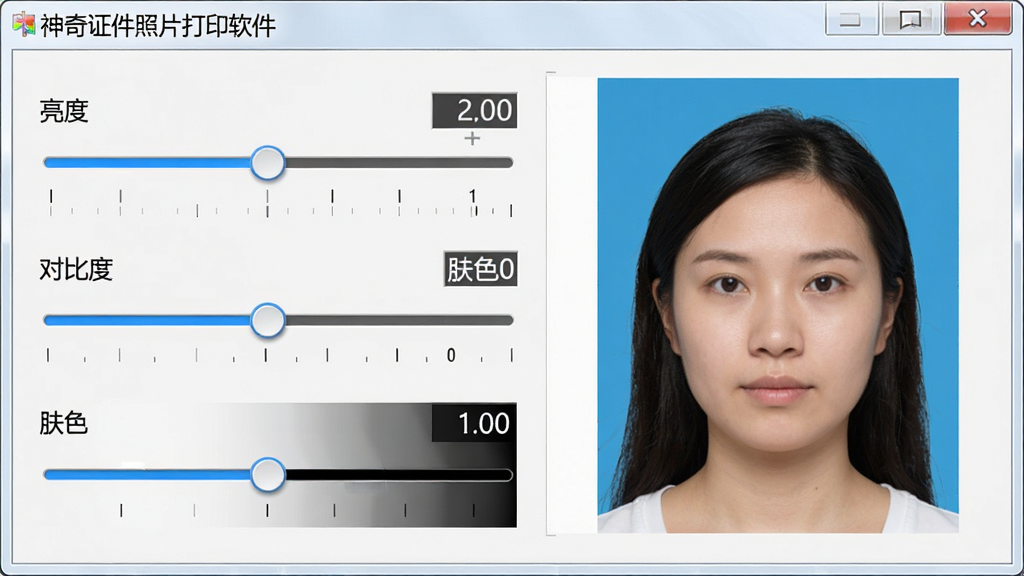Click the tick label 1 under brightness slider
Image resolution: width=1024 pixels, height=576 pixels.
472,196
